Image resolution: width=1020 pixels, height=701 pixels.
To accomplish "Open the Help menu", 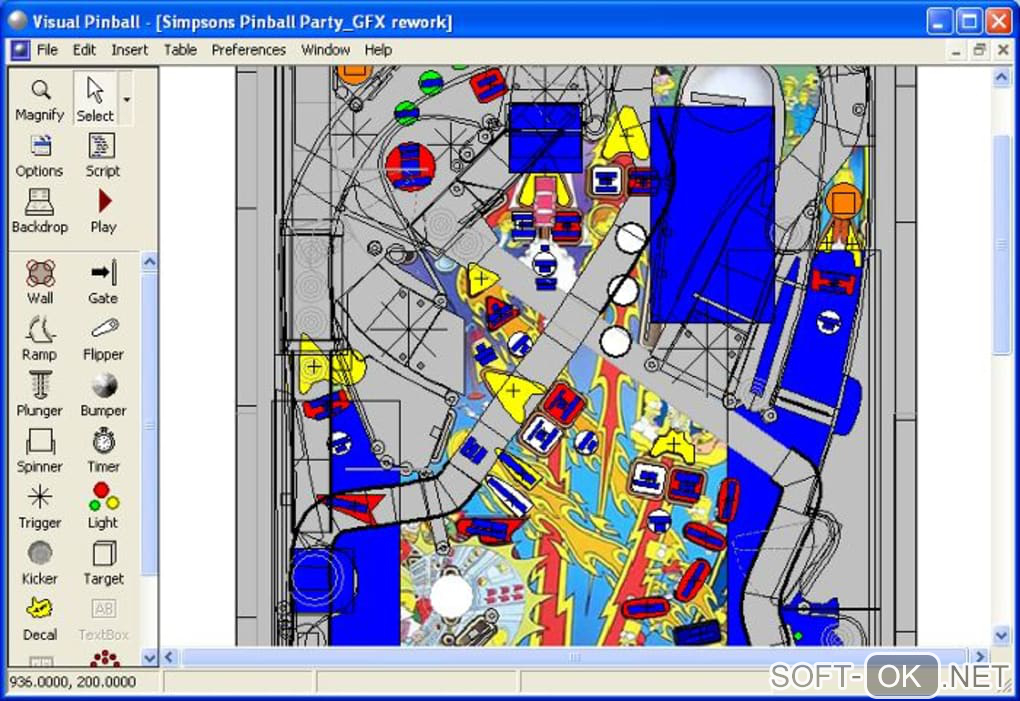I will (x=378, y=50).
